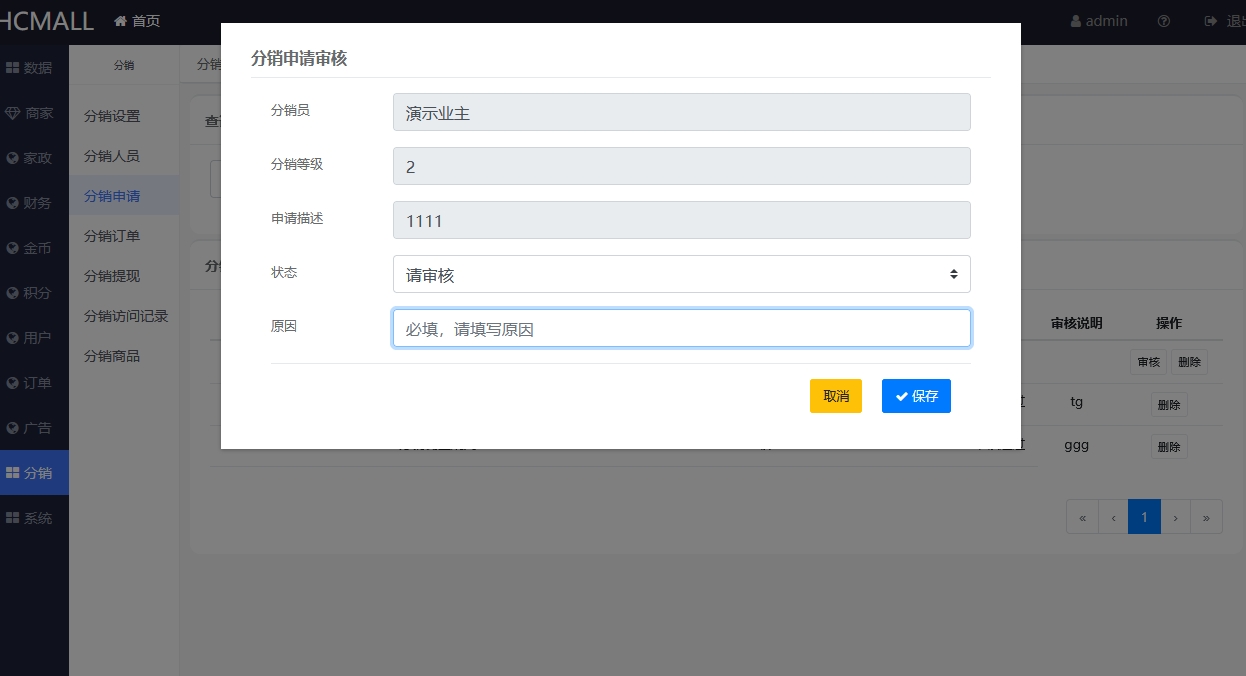The height and width of the screenshot is (676, 1246).
Task: Open 分销订单 submenu item
Action: click(112, 236)
